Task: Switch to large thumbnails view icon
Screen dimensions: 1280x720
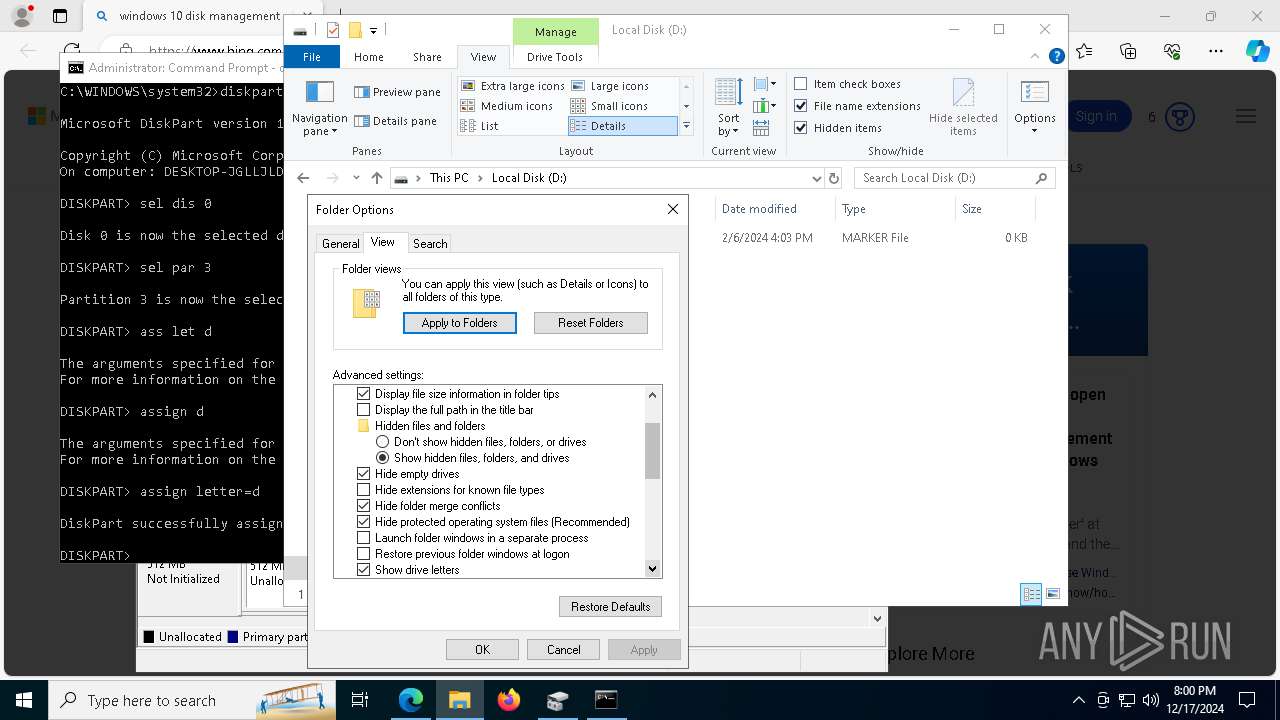Action: pos(1053,594)
